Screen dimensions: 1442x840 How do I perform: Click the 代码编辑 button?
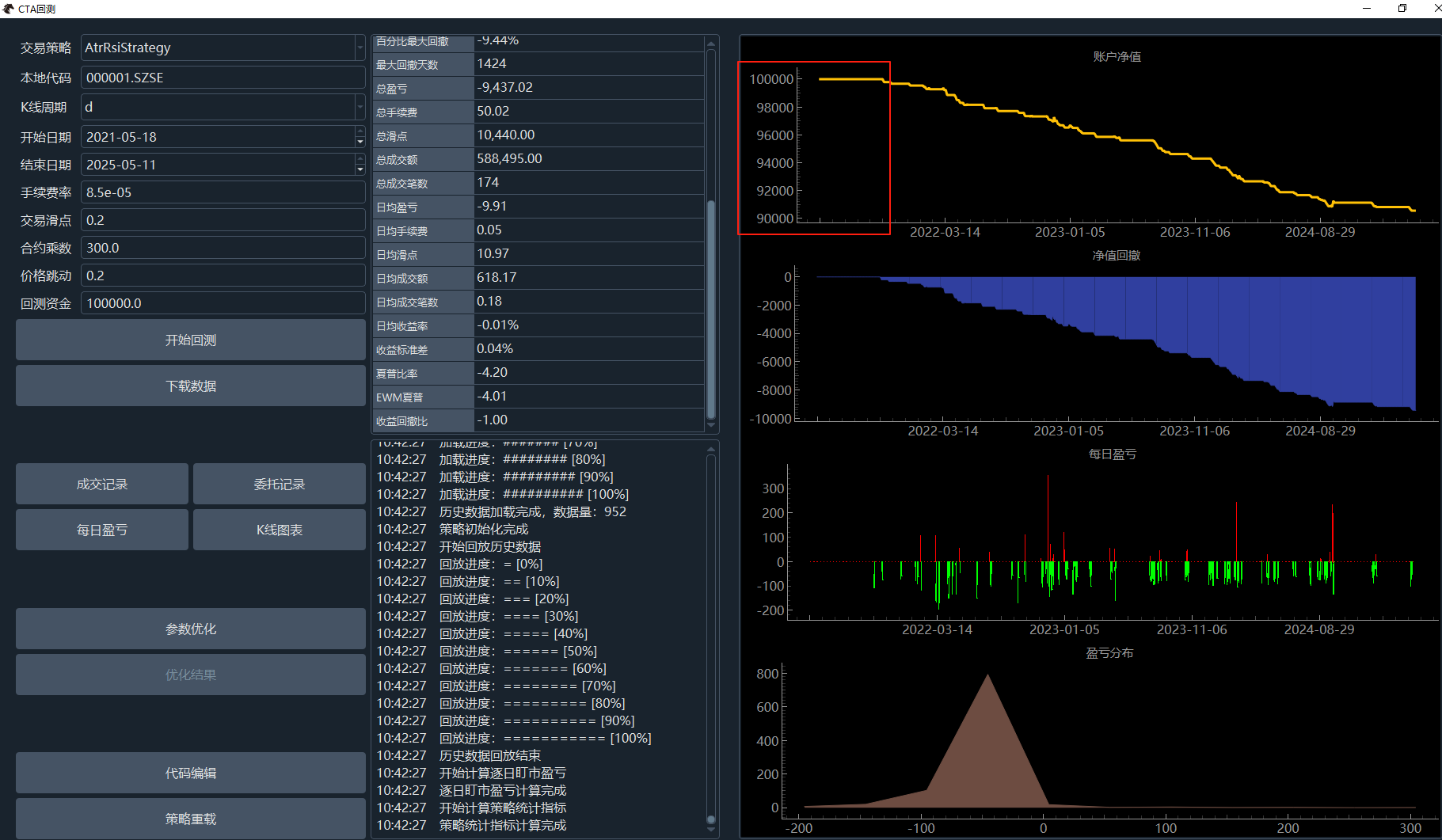click(191, 773)
